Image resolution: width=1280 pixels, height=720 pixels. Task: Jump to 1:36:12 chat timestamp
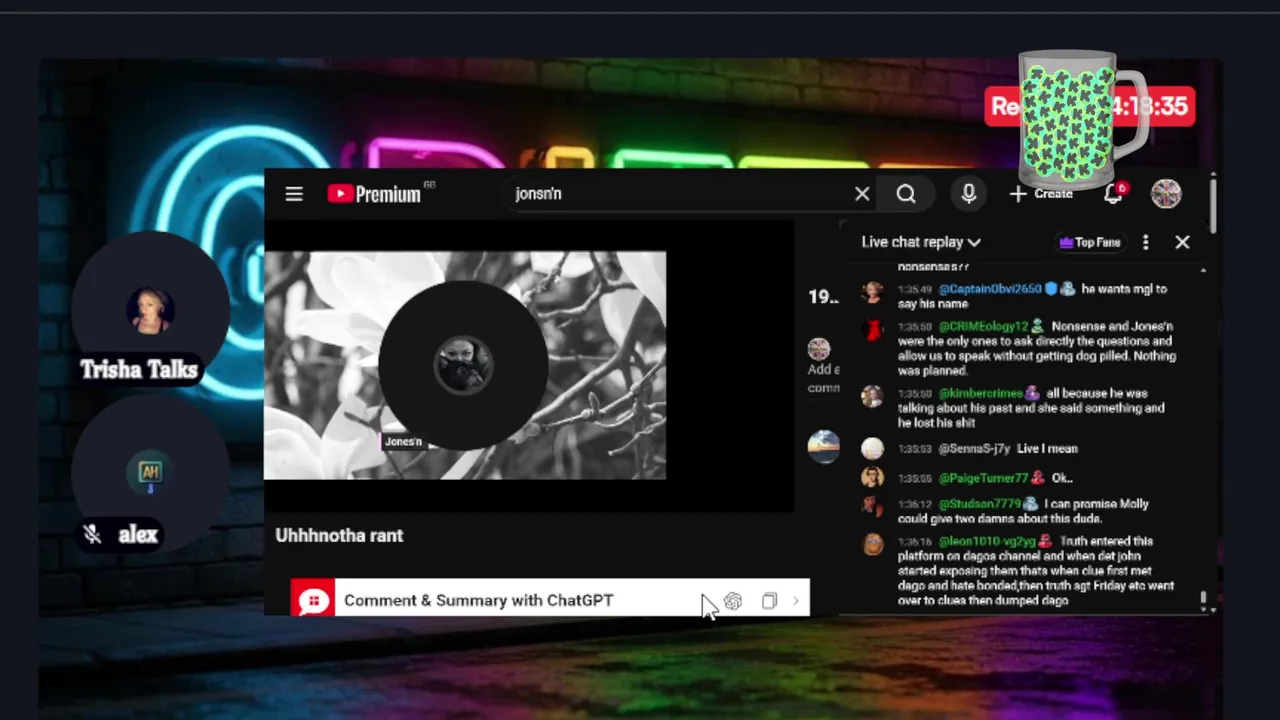point(914,504)
